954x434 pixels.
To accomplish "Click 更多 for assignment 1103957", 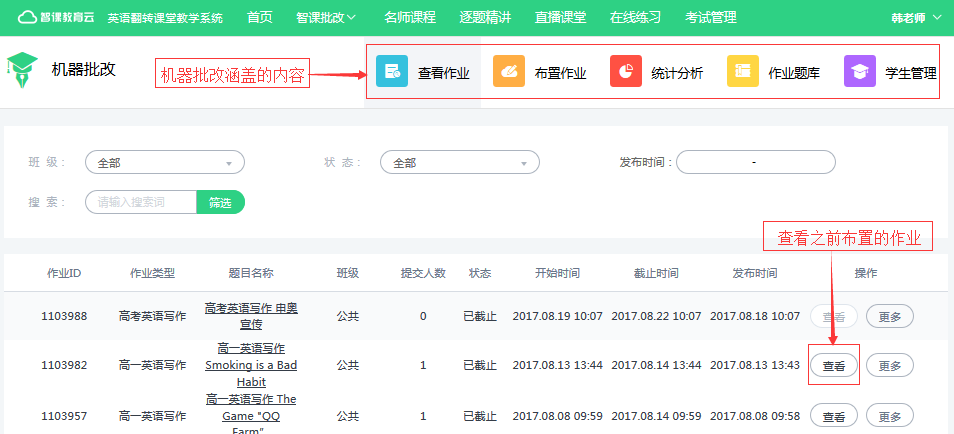I will [890, 416].
